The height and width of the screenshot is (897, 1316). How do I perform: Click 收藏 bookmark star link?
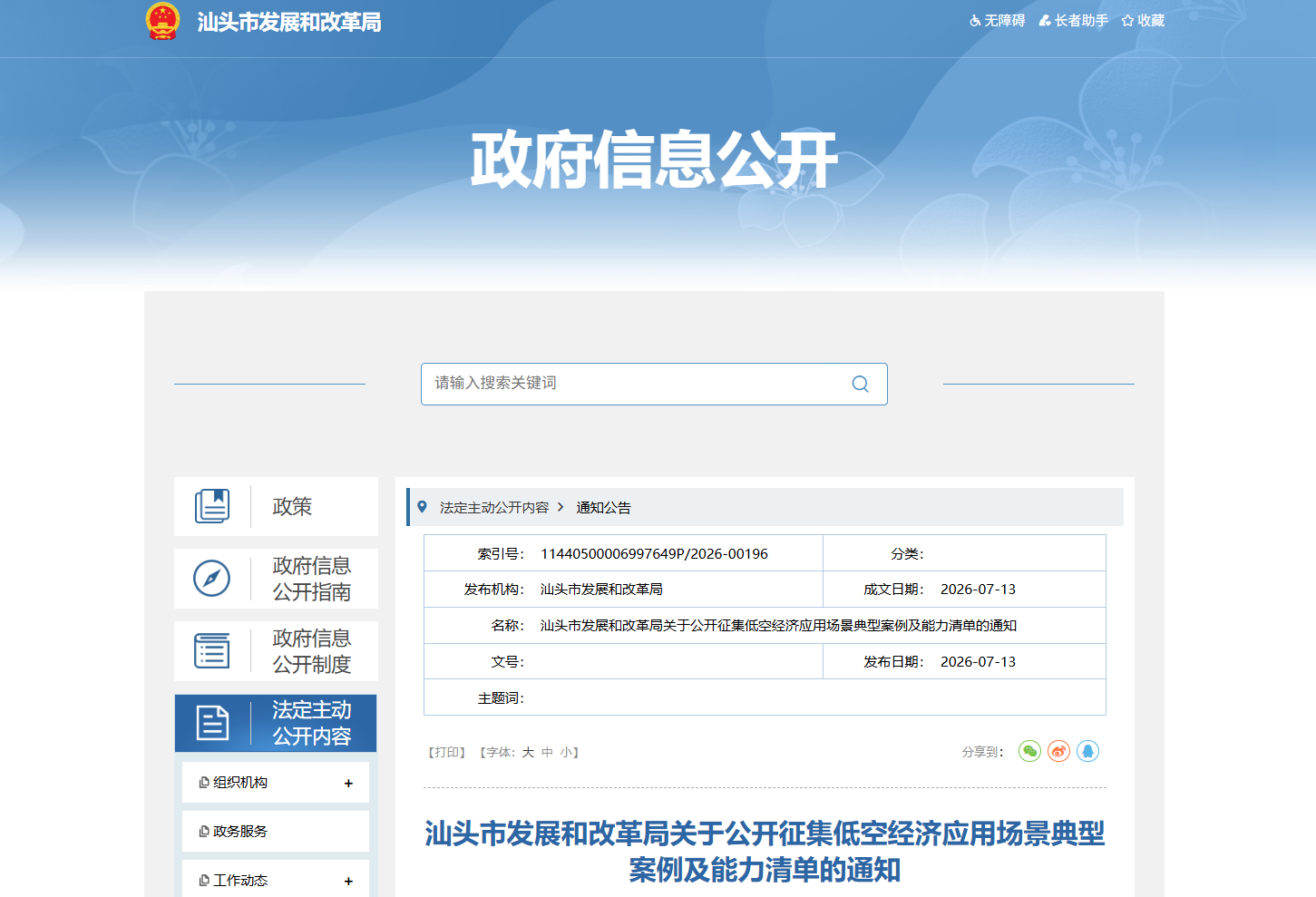[1143, 21]
